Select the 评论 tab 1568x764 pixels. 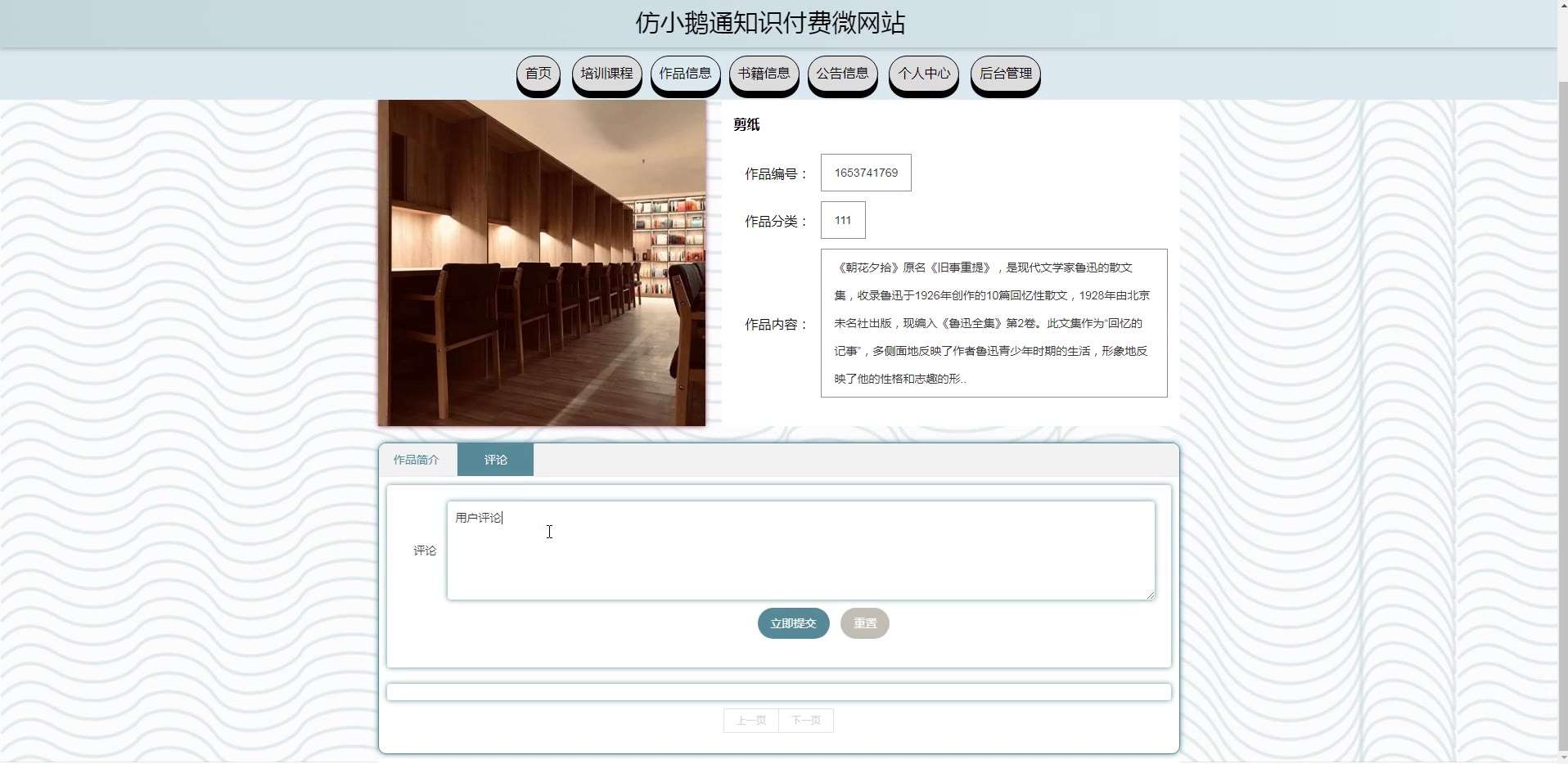pos(495,460)
